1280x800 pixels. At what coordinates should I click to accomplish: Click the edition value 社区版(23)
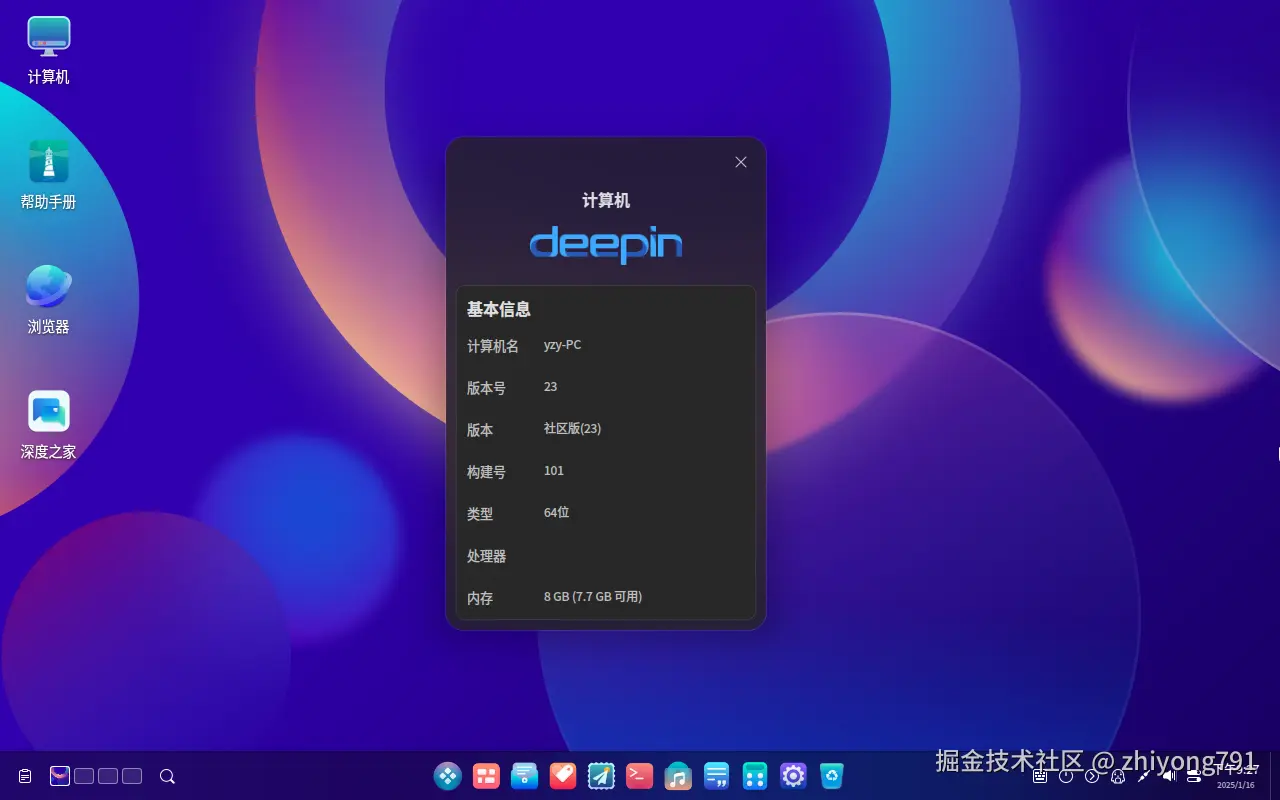(x=573, y=428)
